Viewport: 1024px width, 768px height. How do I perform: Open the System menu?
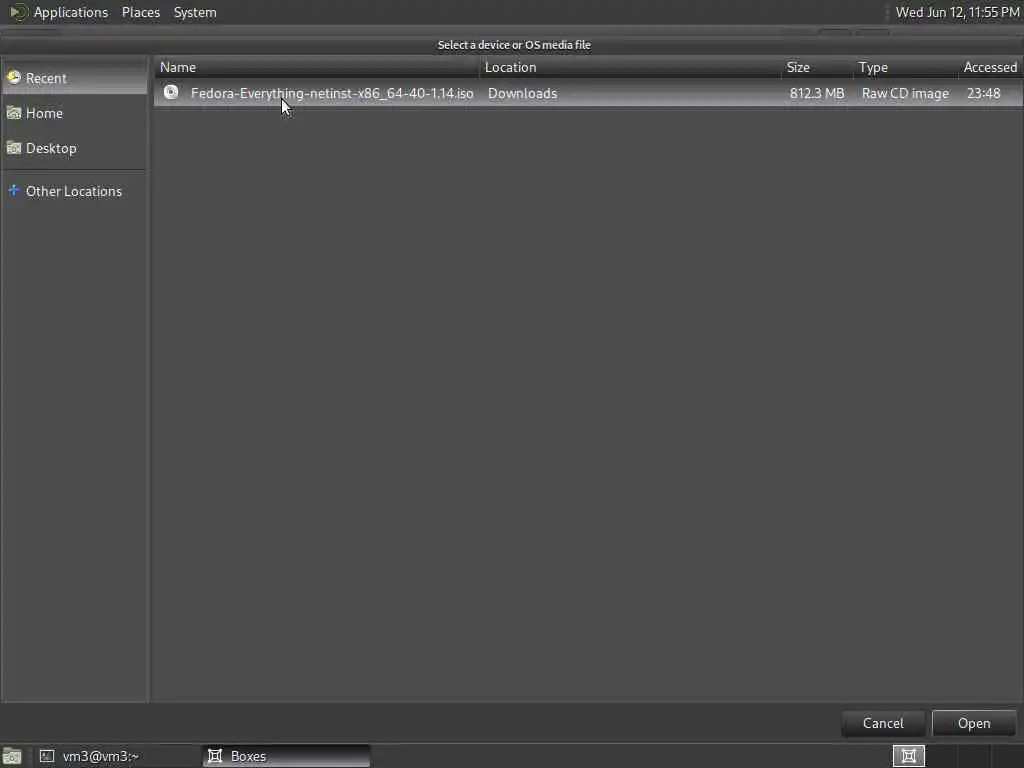(195, 12)
